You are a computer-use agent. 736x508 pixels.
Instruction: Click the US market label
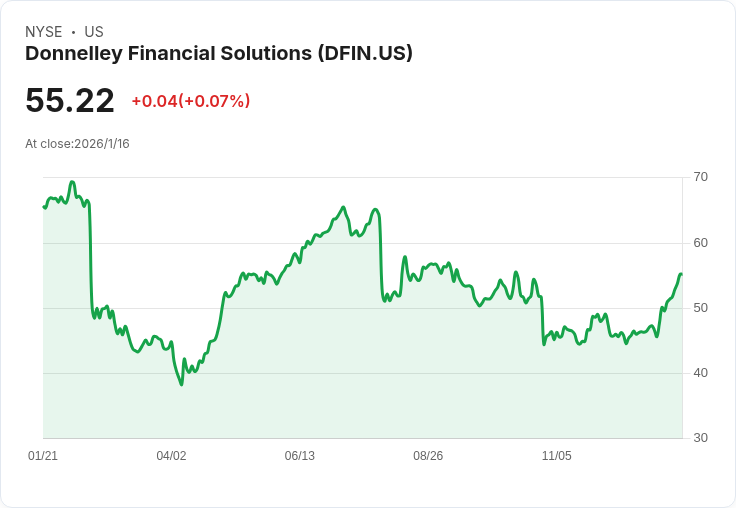[x=94, y=32]
